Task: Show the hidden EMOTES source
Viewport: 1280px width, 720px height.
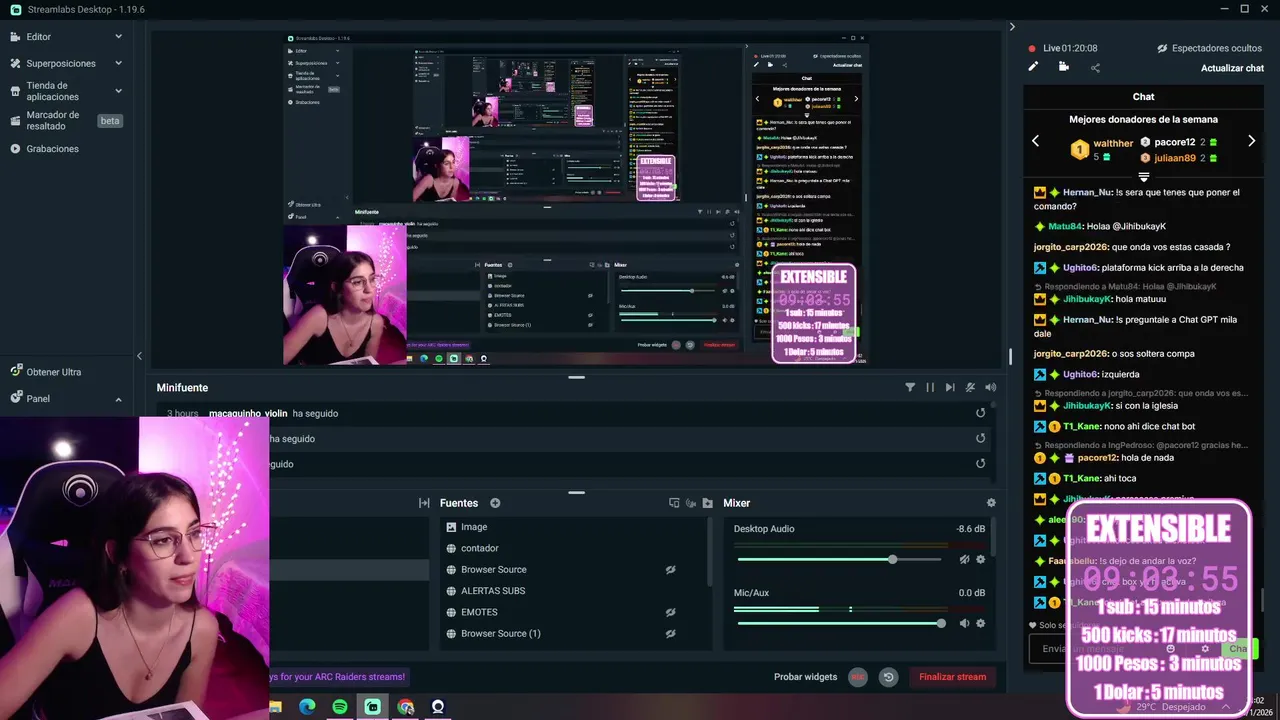Action: 671,612
